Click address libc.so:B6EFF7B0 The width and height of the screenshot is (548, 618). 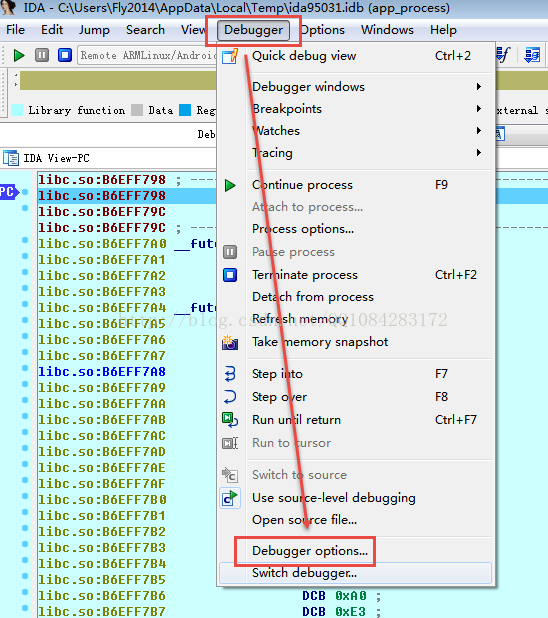pyautogui.click(x=102, y=500)
